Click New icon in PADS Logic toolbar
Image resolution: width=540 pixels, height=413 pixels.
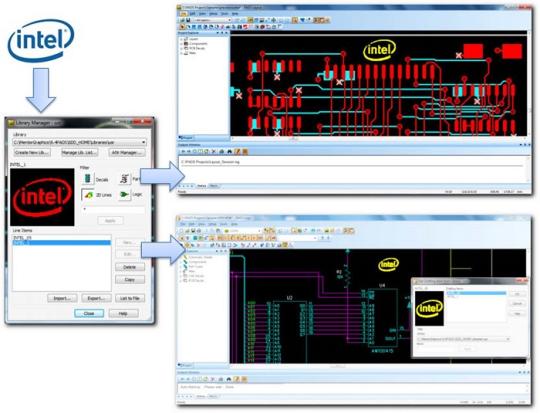click(182, 230)
